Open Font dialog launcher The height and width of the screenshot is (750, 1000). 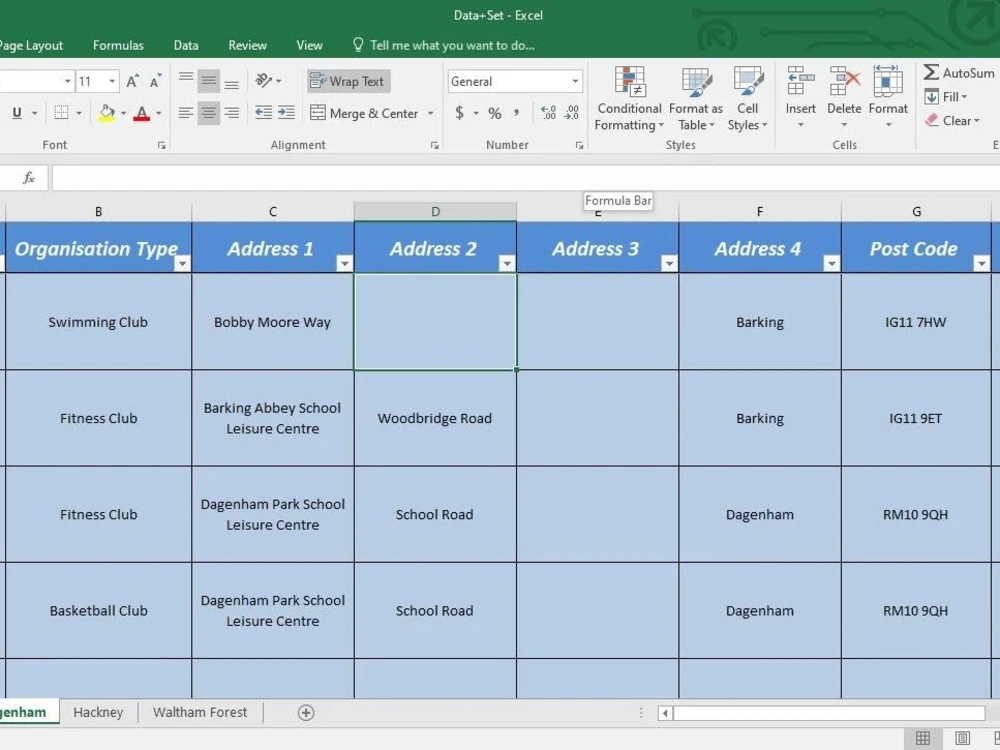point(162,145)
